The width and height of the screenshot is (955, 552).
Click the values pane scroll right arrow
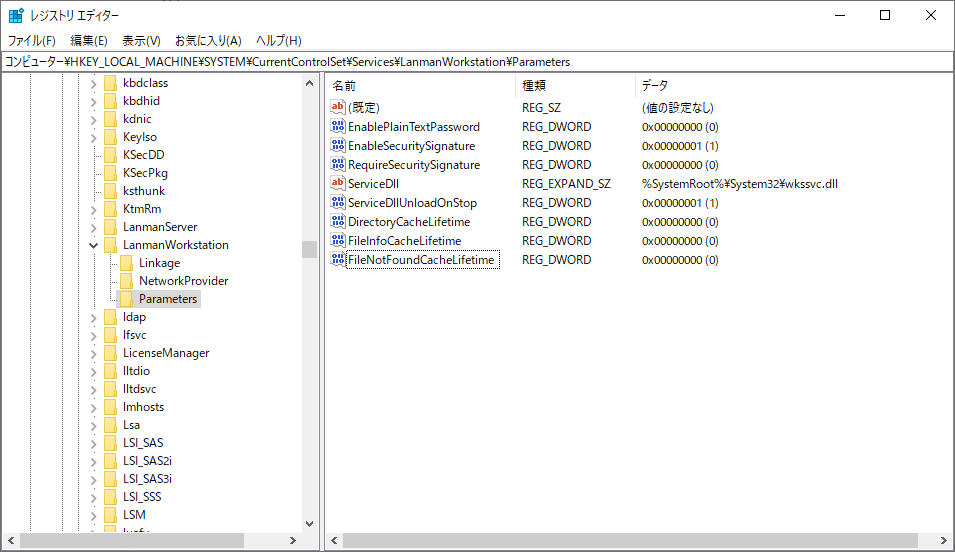click(x=943, y=540)
